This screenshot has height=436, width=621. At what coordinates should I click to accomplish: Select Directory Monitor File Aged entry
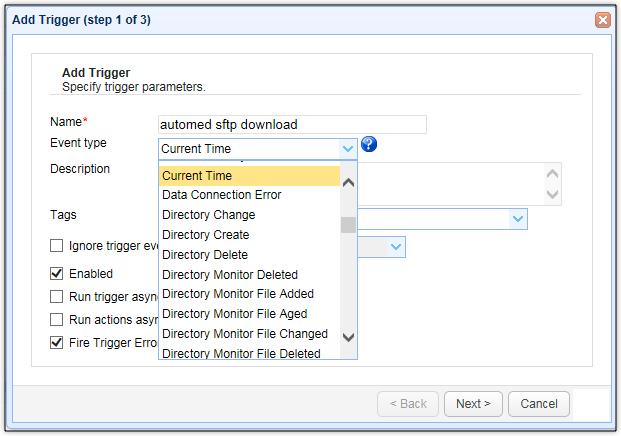(235, 314)
